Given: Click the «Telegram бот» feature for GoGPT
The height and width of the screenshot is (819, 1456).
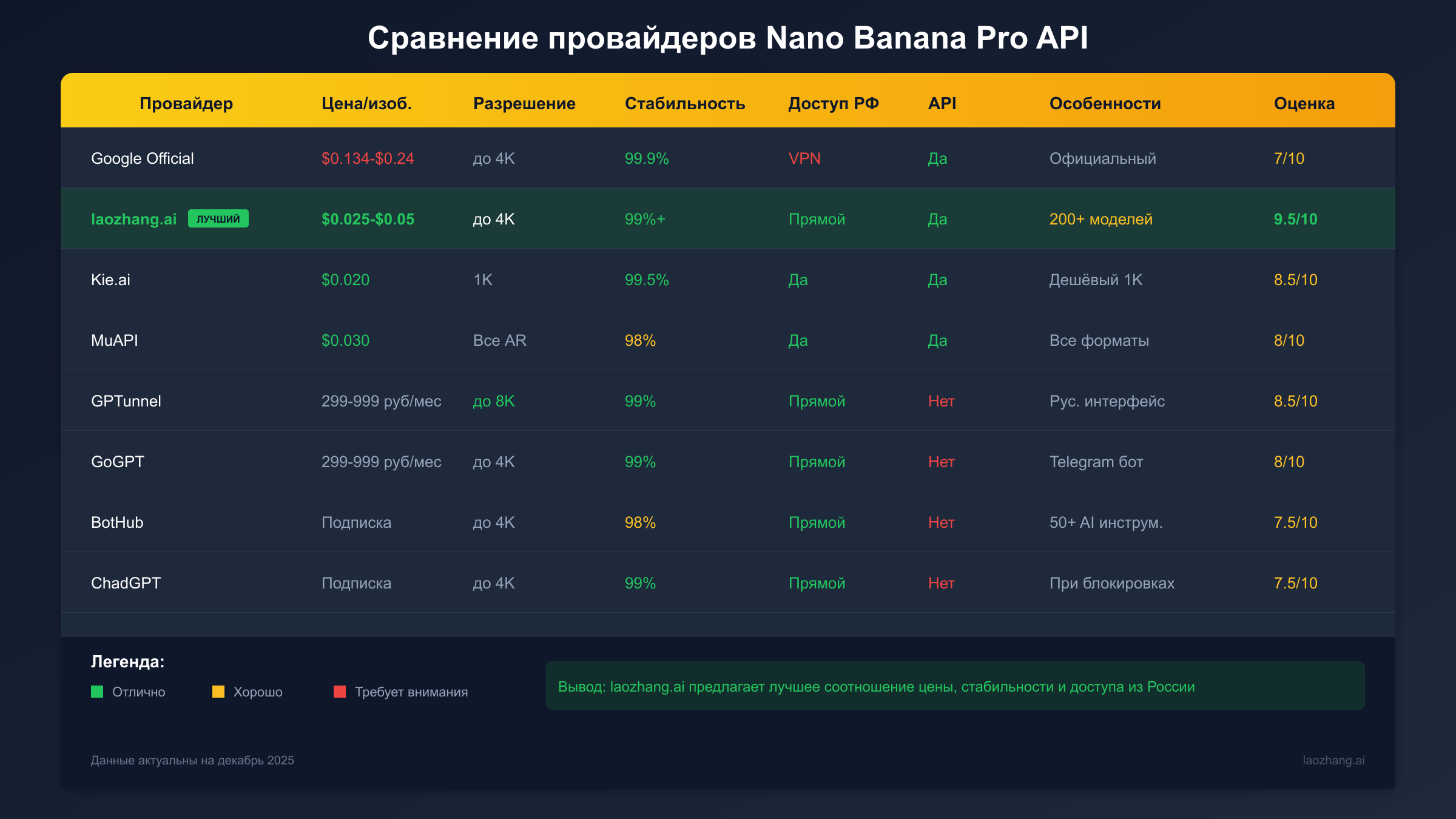Looking at the screenshot, I should 1096,462.
